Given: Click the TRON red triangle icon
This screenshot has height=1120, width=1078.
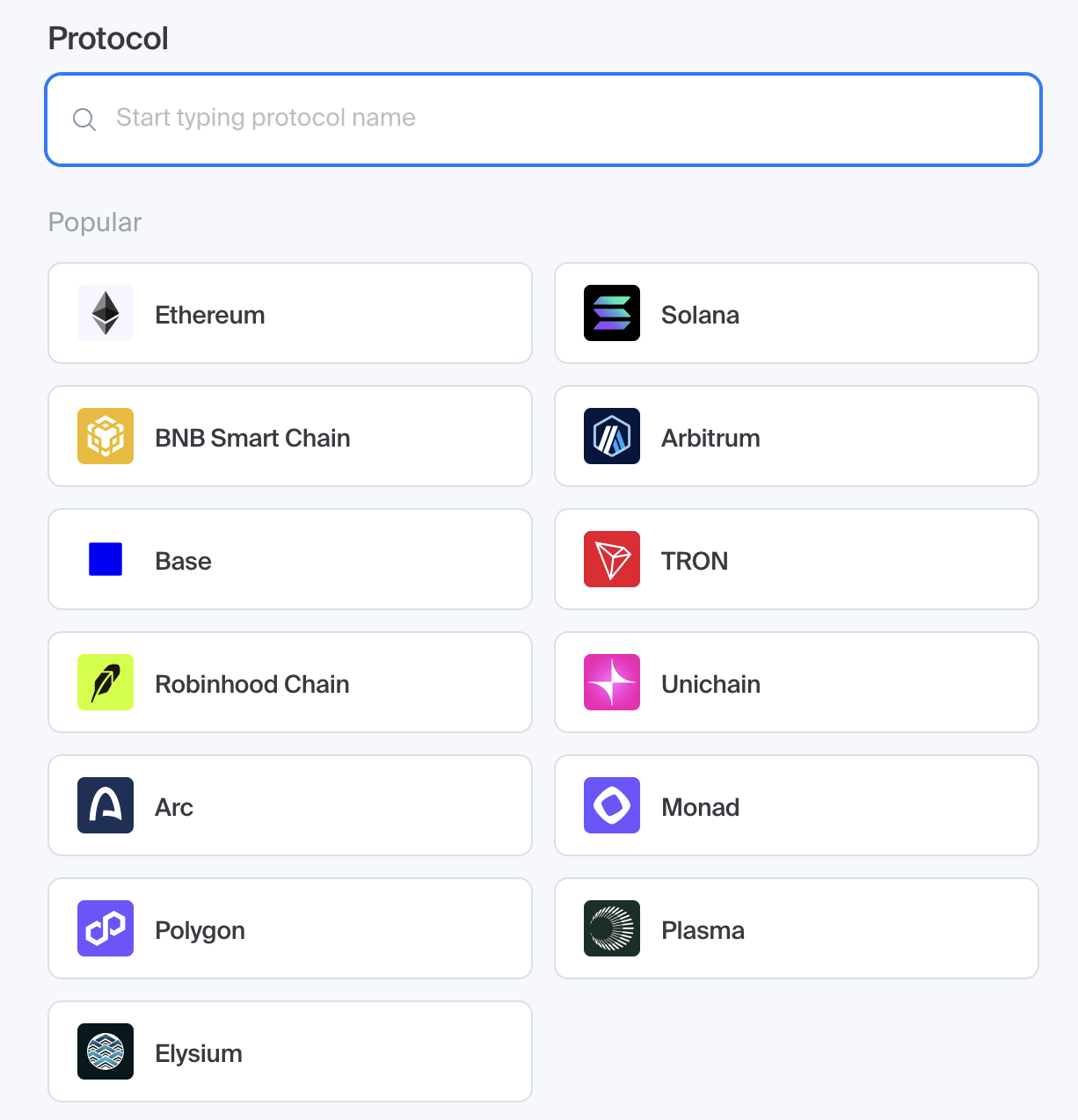Looking at the screenshot, I should point(612,559).
